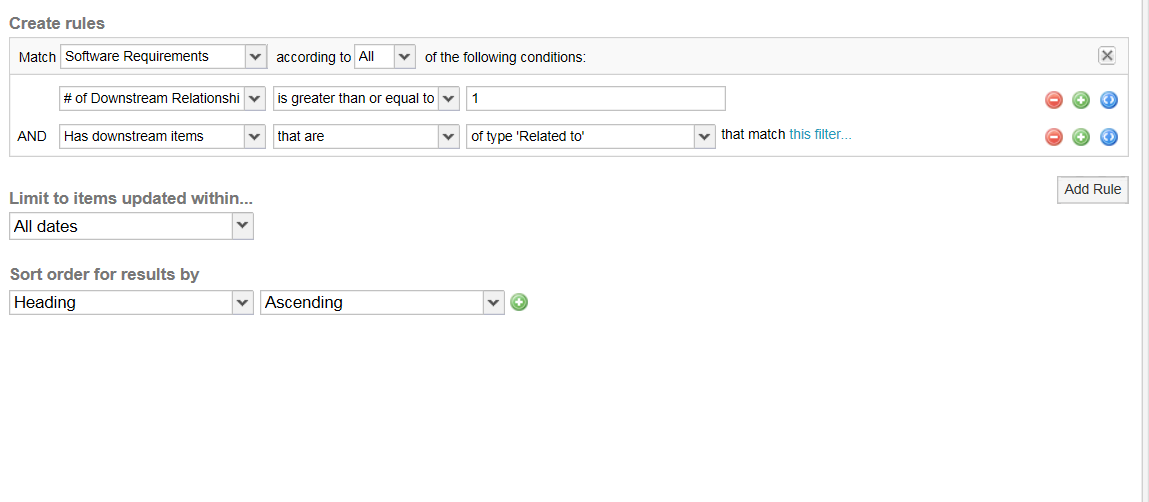Expand the '# of Downstream Relationships' field dropdown
The height and width of the screenshot is (502, 1149).
tap(162, 98)
